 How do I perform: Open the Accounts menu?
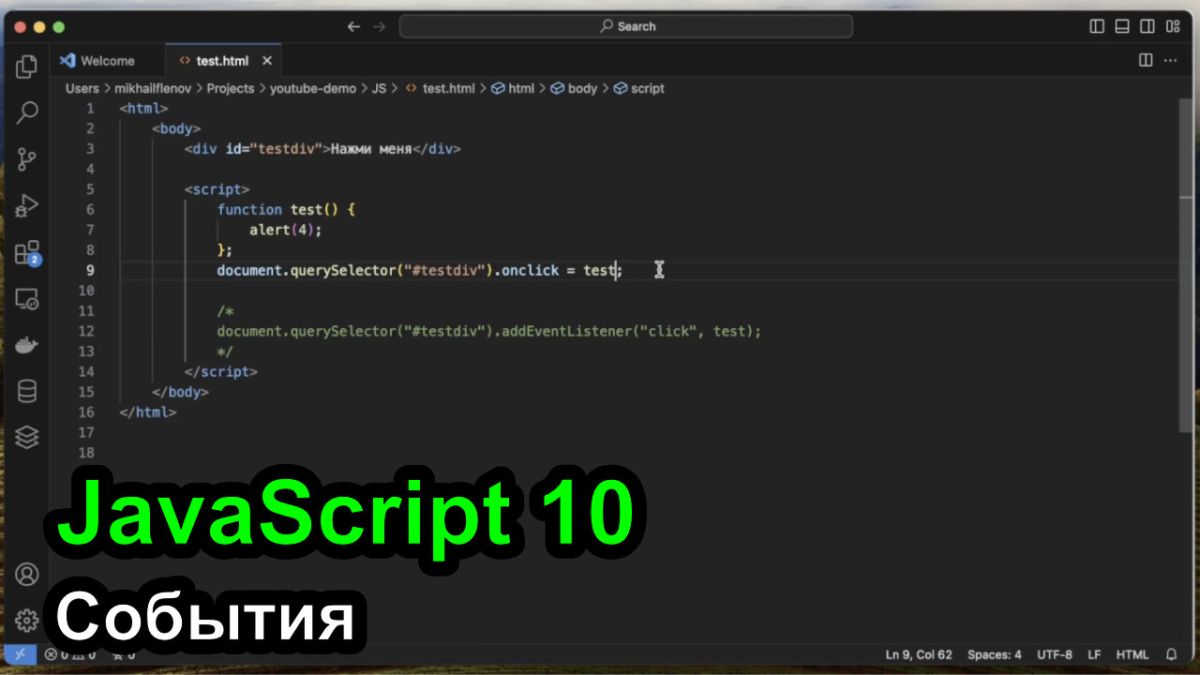pyautogui.click(x=27, y=574)
